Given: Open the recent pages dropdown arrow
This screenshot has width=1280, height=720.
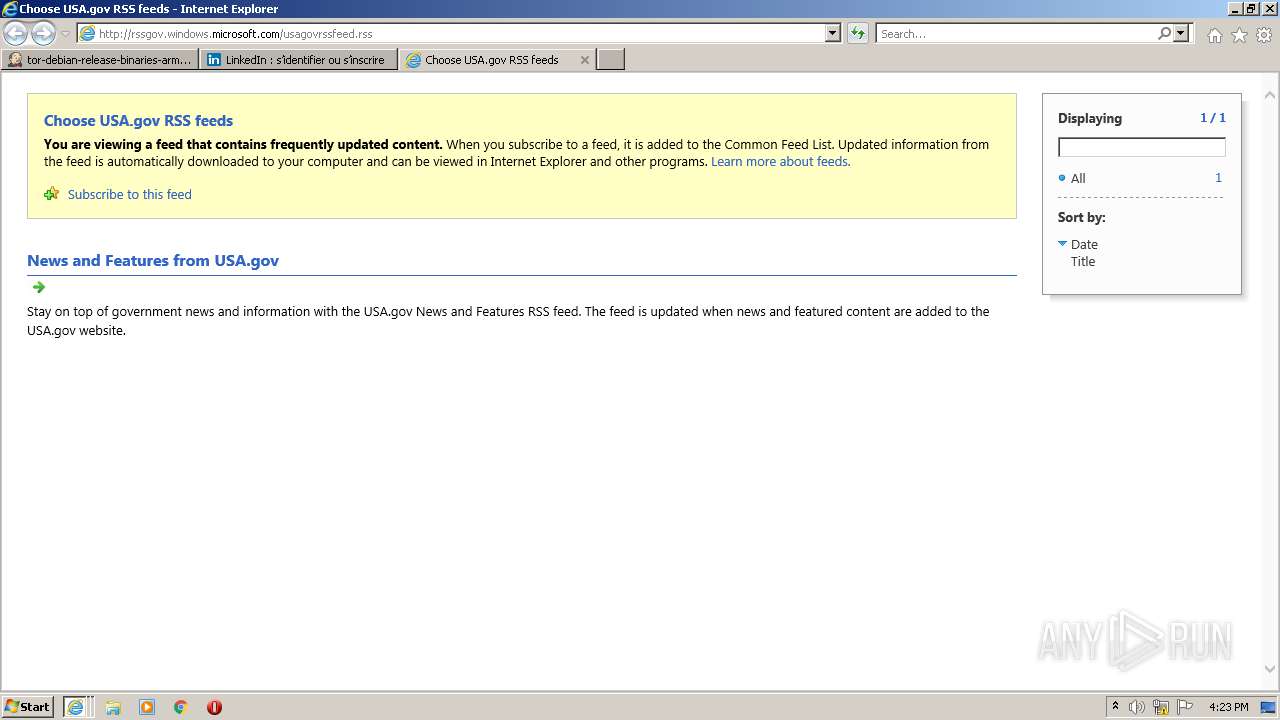Looking at the screenshot, I should [65, 34].
